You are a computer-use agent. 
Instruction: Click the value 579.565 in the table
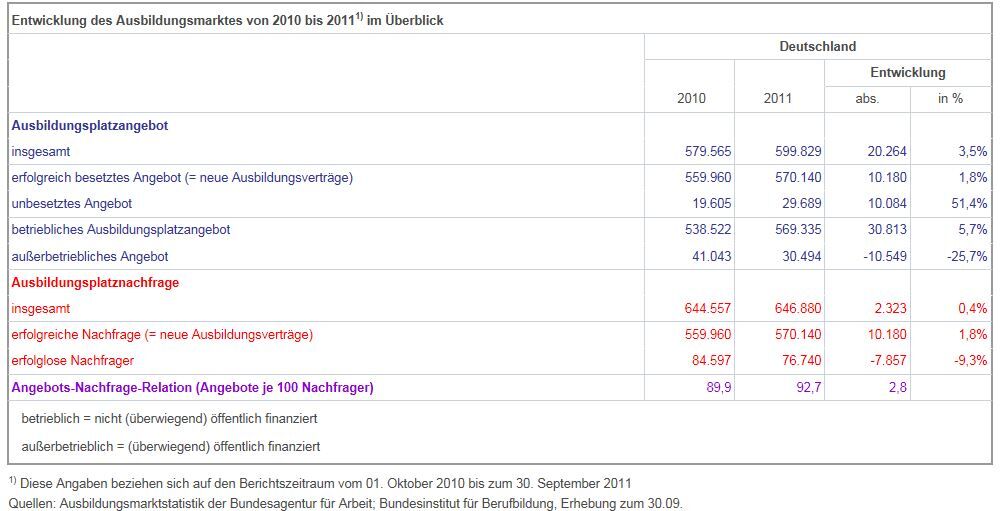(708, 151)
